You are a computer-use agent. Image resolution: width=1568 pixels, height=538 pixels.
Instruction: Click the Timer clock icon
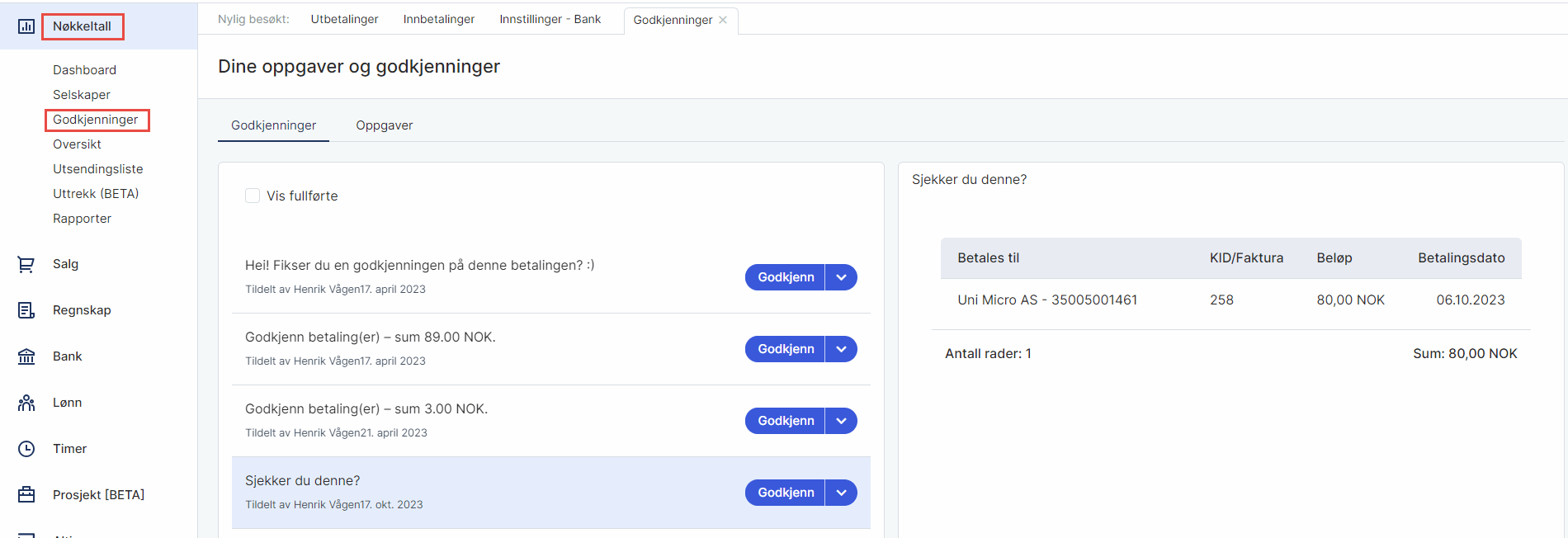coord(26,449)
